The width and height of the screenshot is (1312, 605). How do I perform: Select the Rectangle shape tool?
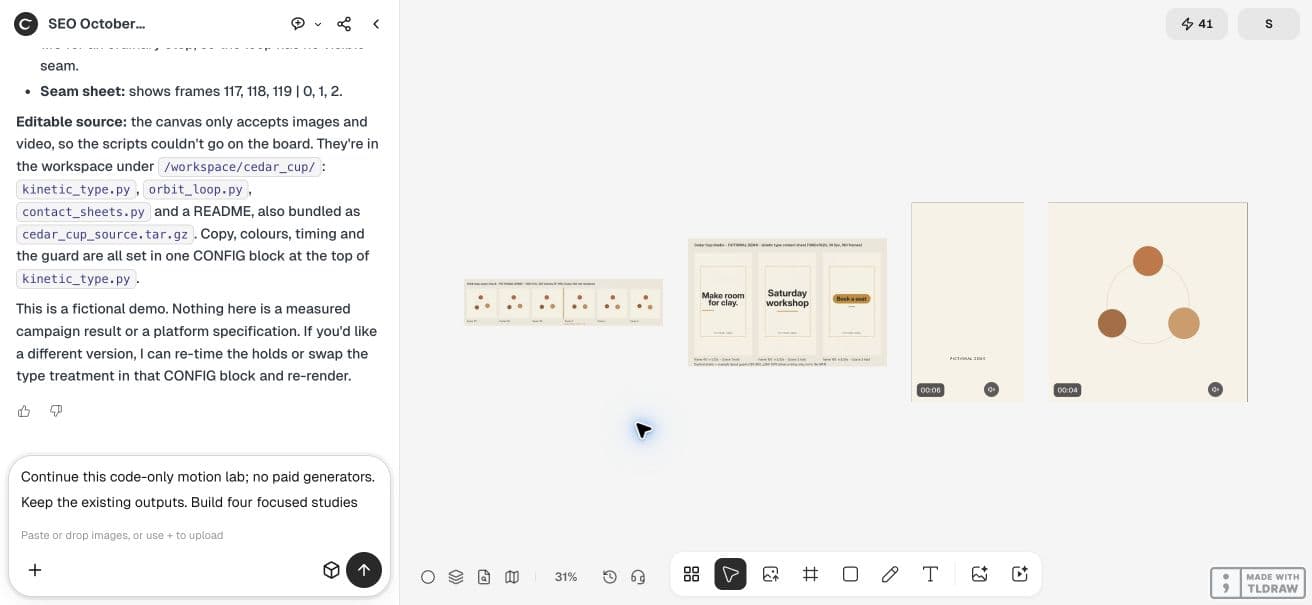[850, 574]
